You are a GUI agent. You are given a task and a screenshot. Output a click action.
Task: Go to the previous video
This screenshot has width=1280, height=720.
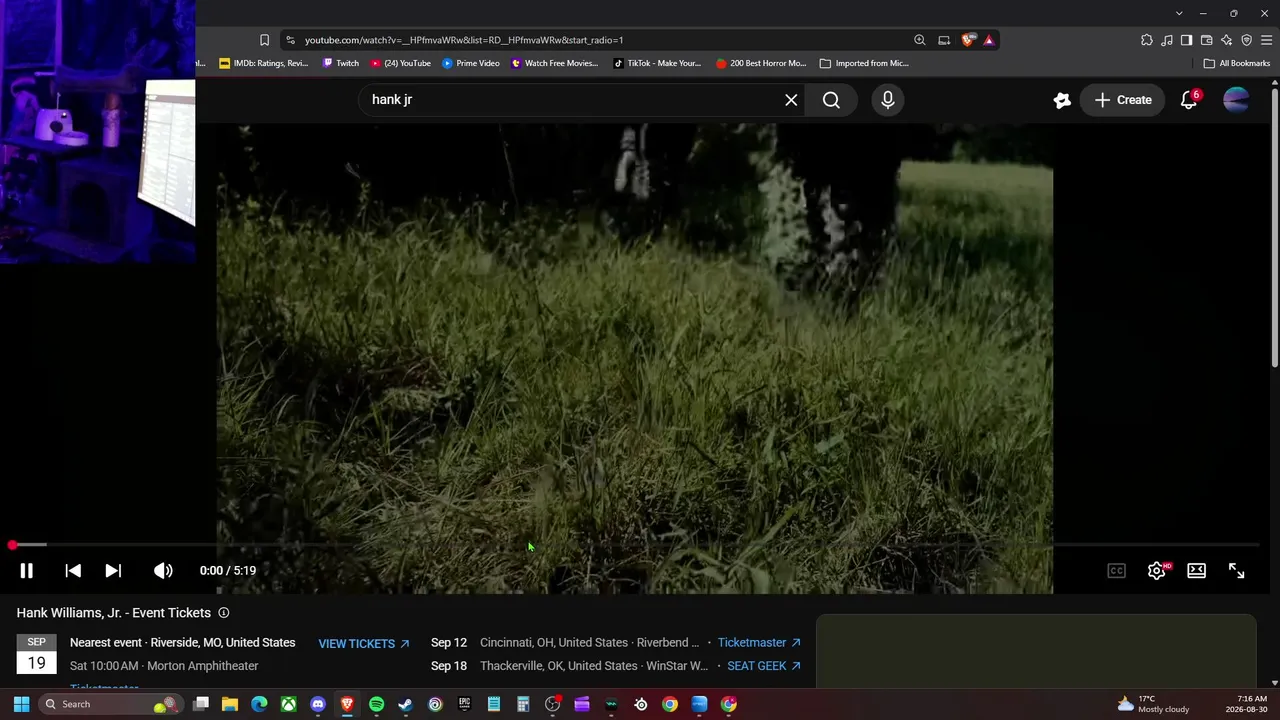(73, 570)
